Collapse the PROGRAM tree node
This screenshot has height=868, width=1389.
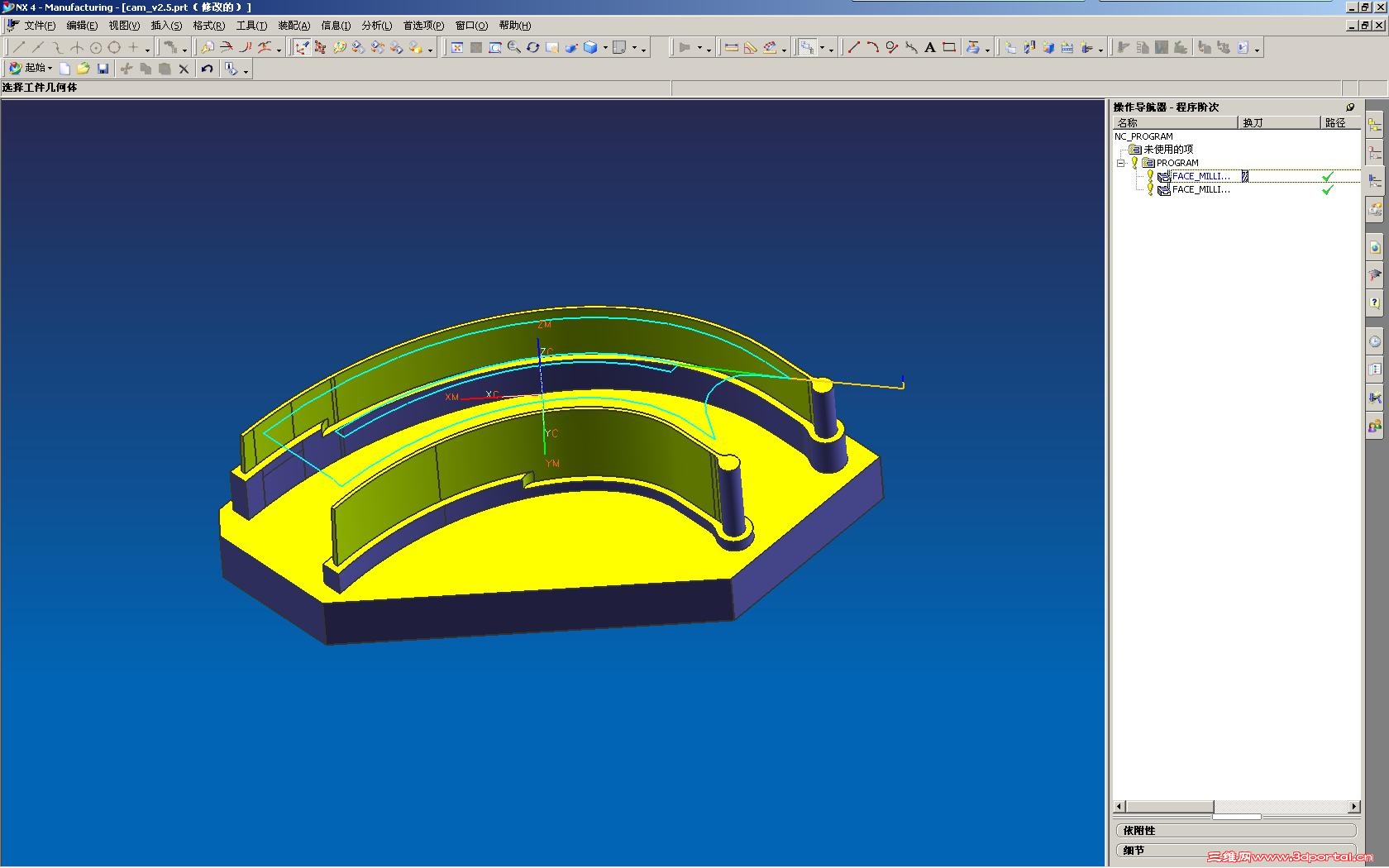pyautogui.click(x=1121, y=163)
